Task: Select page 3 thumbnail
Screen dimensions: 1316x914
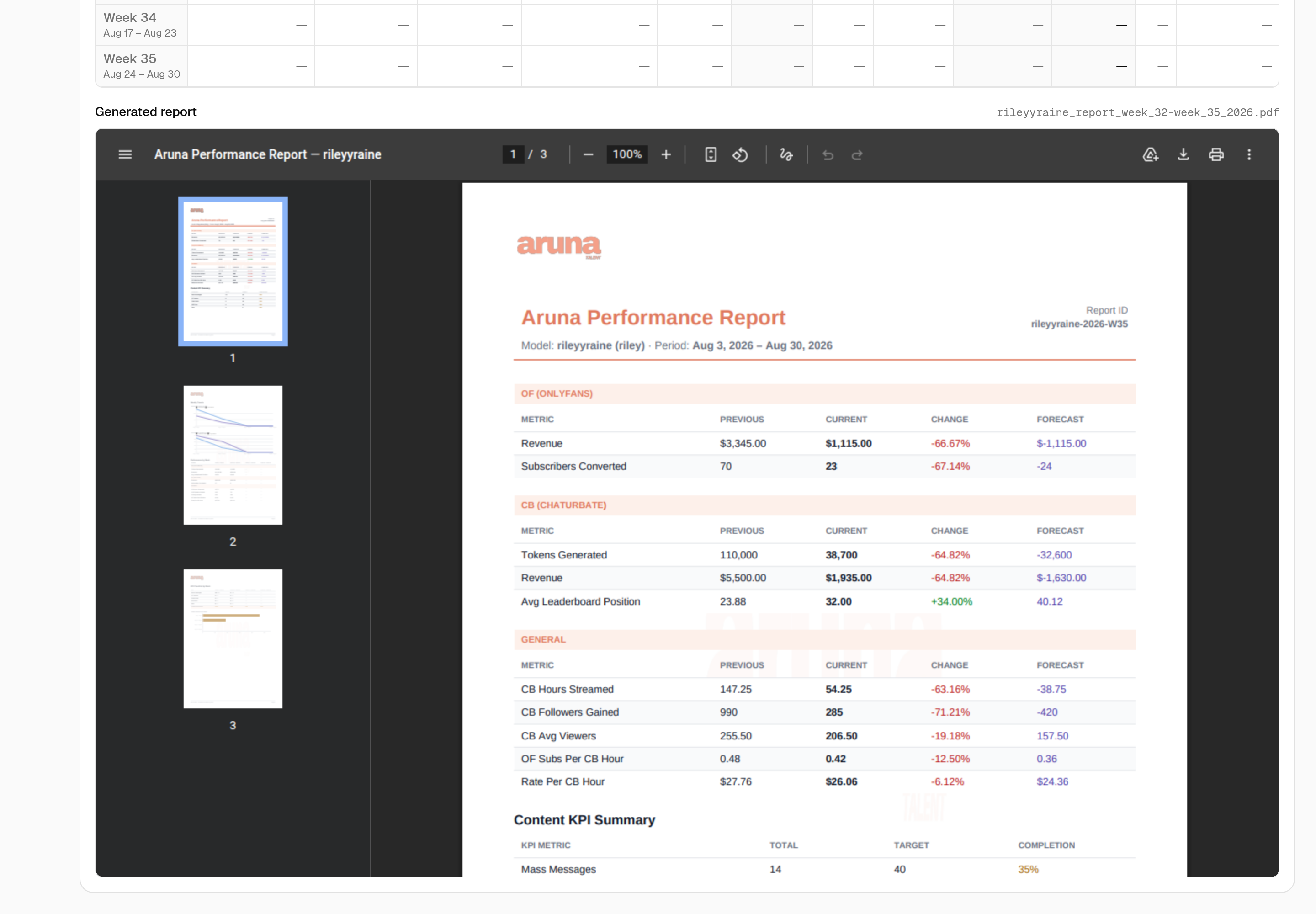Action: coord(233,639)
